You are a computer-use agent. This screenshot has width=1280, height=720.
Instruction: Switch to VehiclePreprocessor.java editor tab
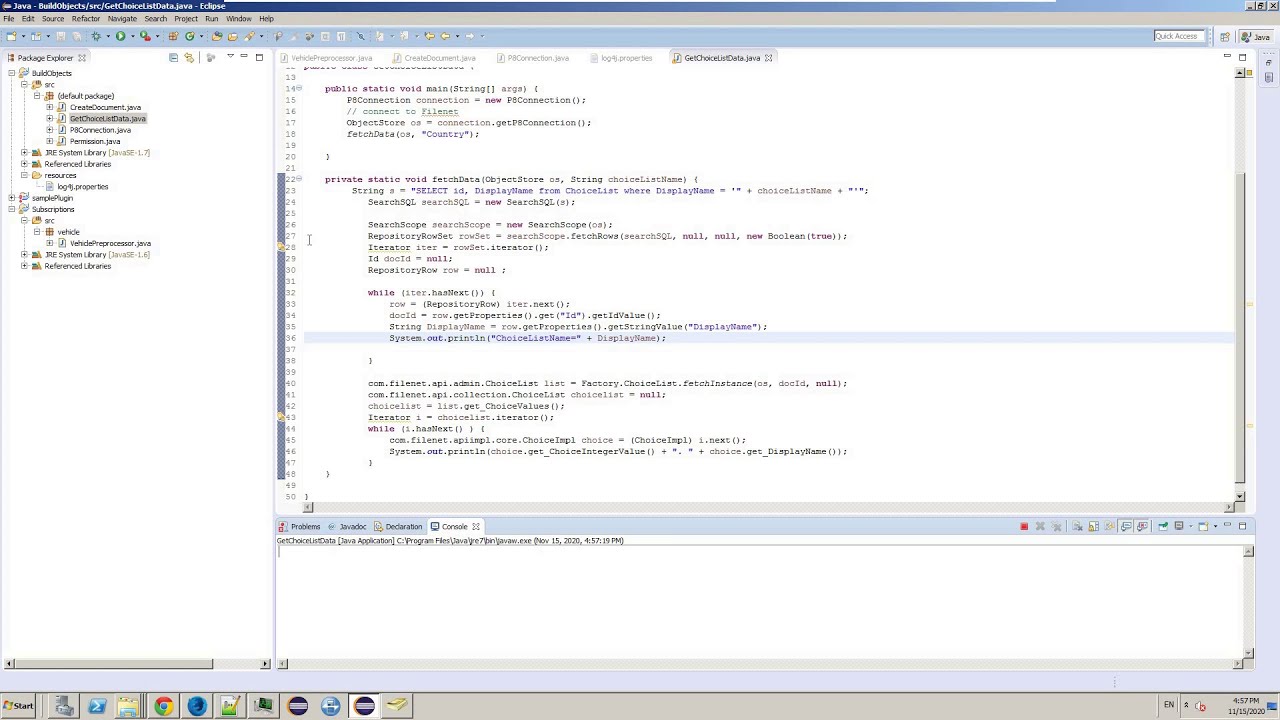(331, 58)
